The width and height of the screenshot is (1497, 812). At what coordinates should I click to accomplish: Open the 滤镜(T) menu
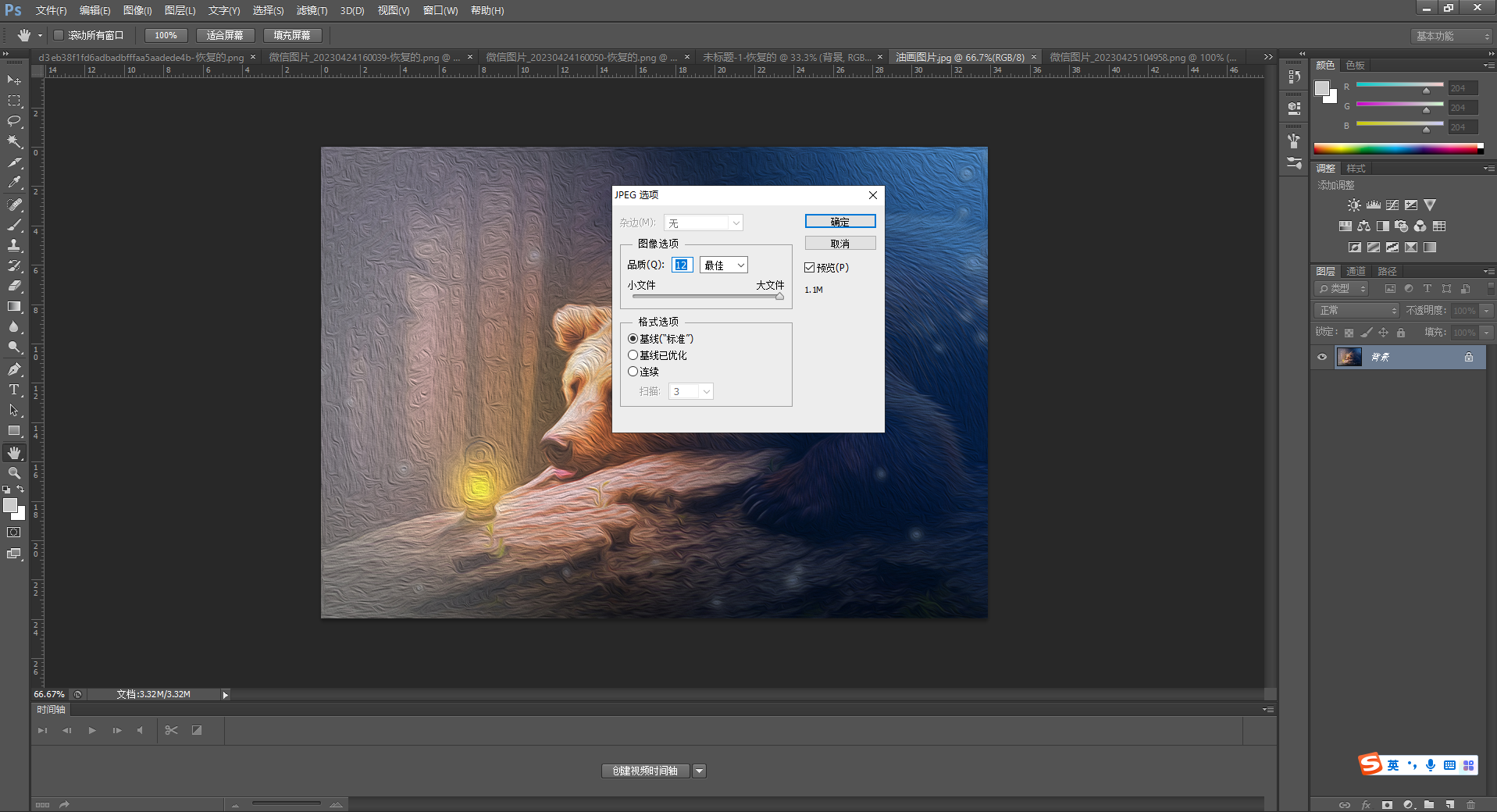pos(312,10)
